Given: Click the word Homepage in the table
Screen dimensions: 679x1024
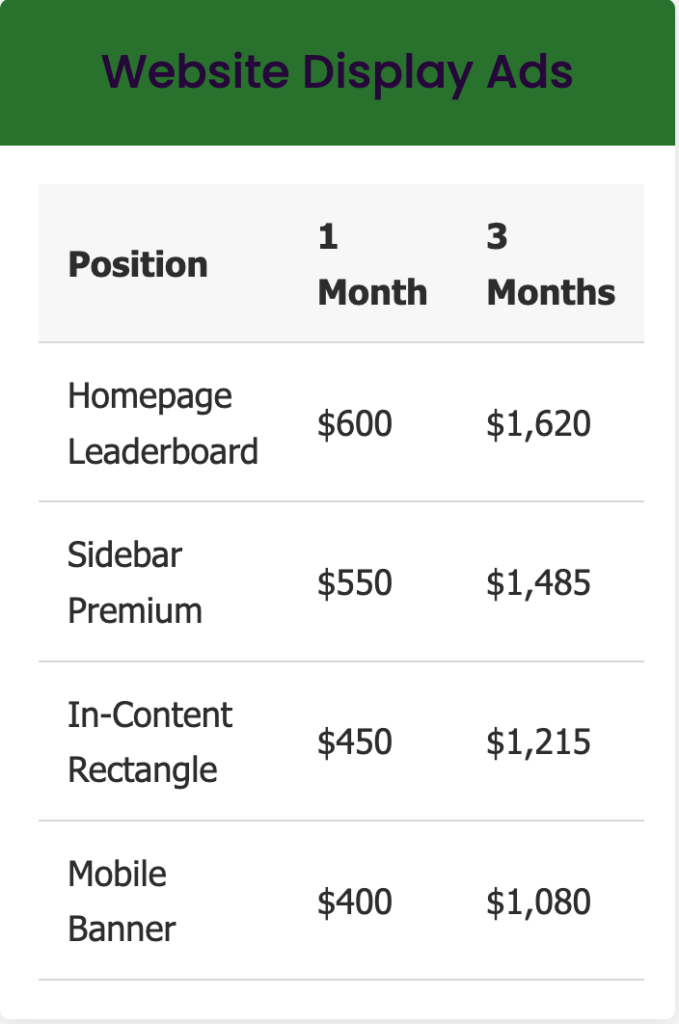Looking at the screenshot, I should pyautogui.click(x=150, y=396).
